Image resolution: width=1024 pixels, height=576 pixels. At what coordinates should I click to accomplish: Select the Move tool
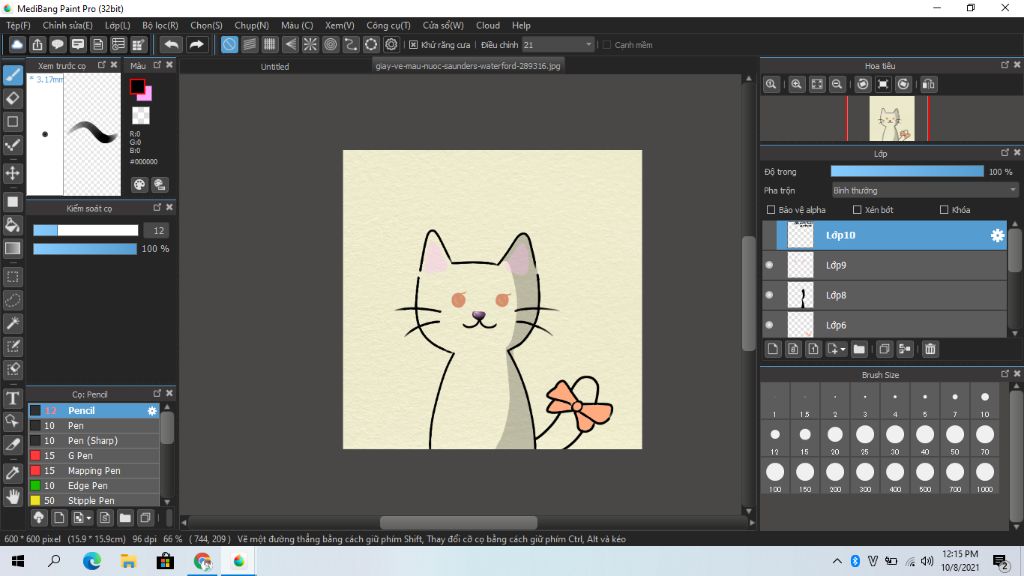click(13, 173)
